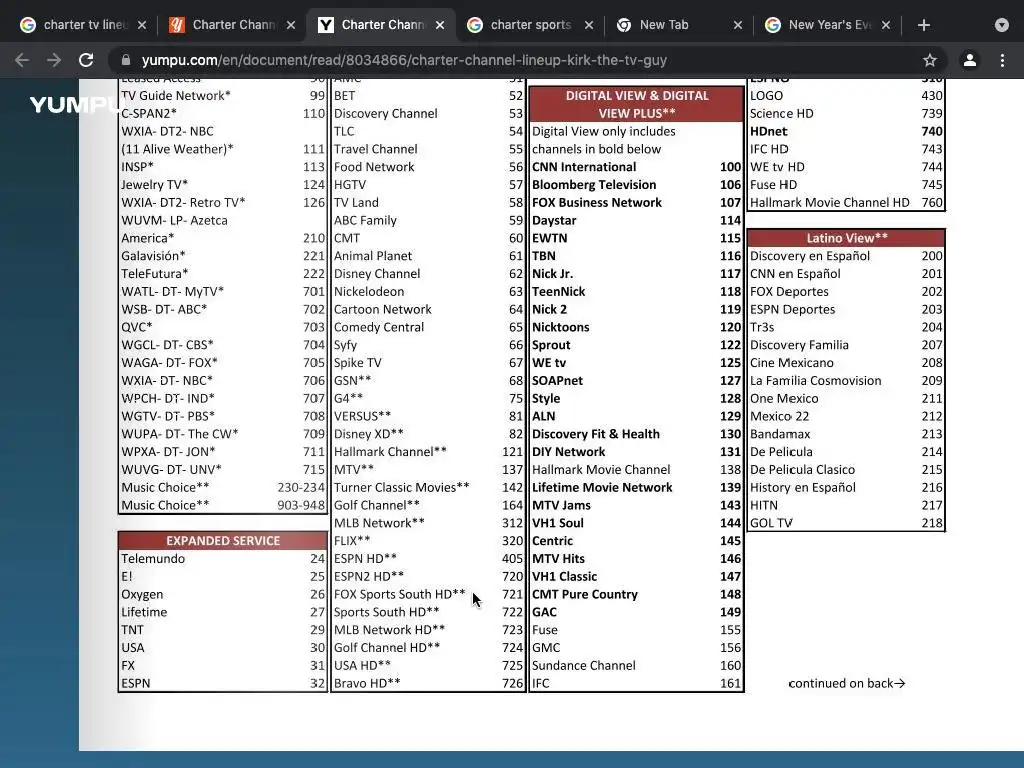Click 'Oxygen' in Expanded Service
This screenshot has height=768, width=1024.
(x=223, y=594)
